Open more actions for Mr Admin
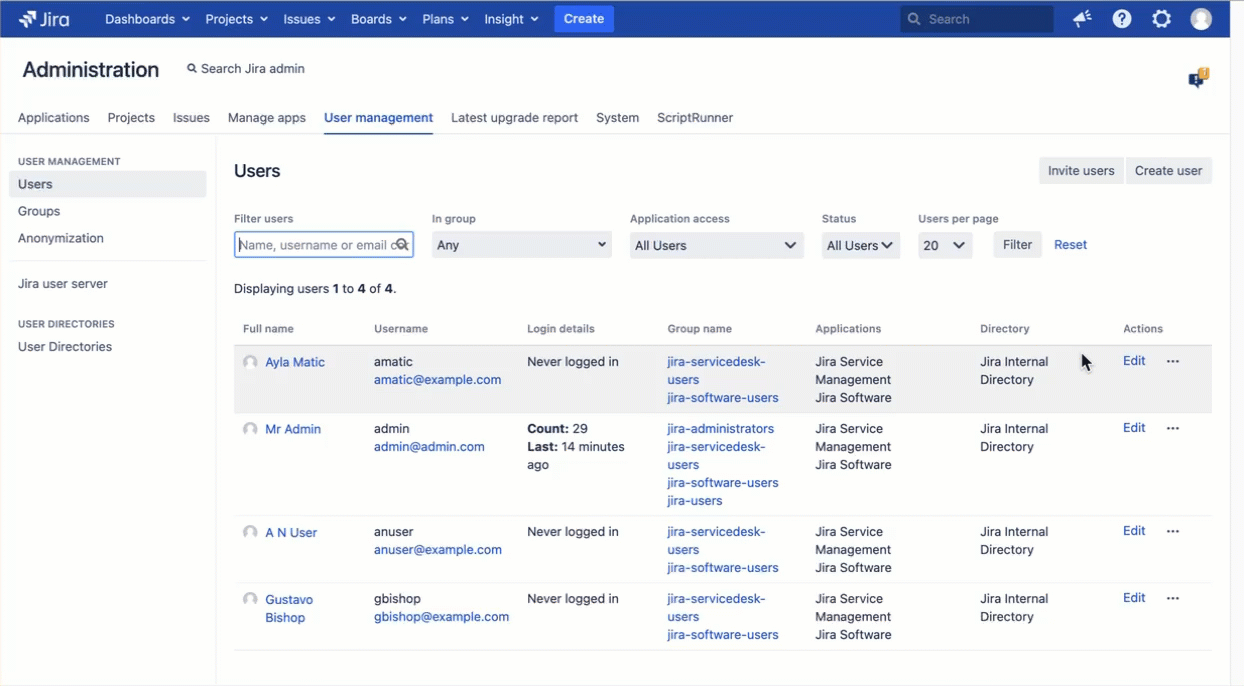Viewport: 1244px width, 686px height. click(1173, 428)
